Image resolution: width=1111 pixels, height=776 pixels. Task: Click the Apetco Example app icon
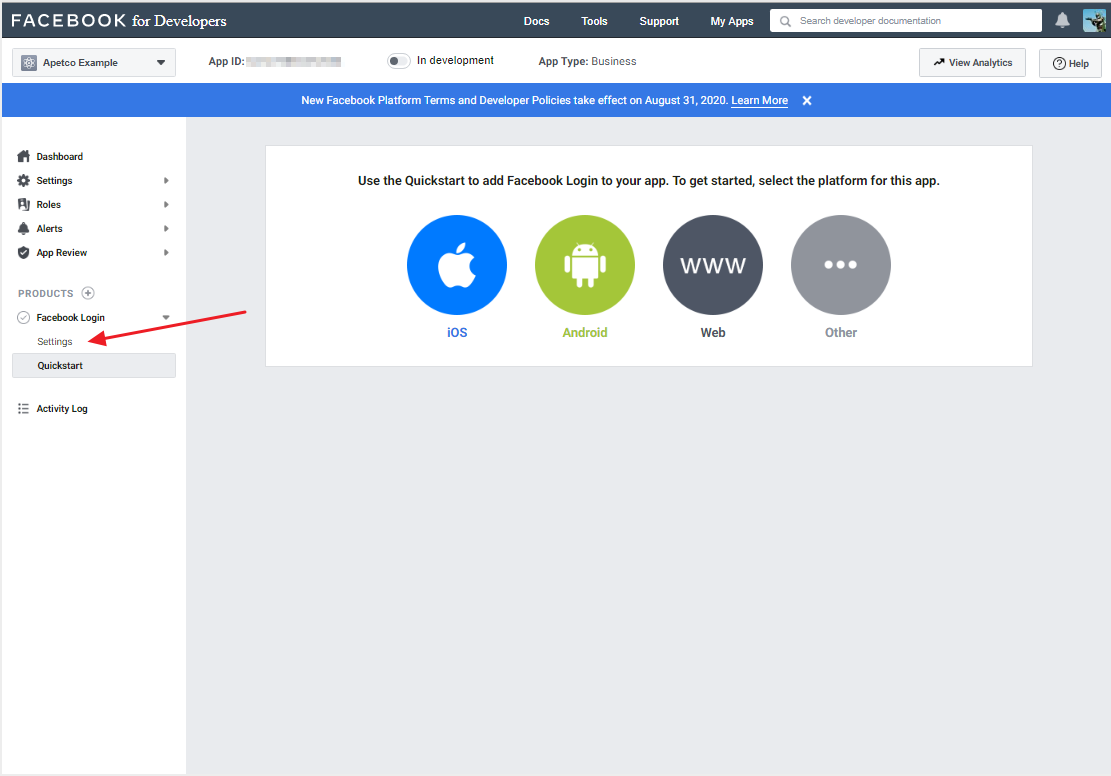(29, 62)
